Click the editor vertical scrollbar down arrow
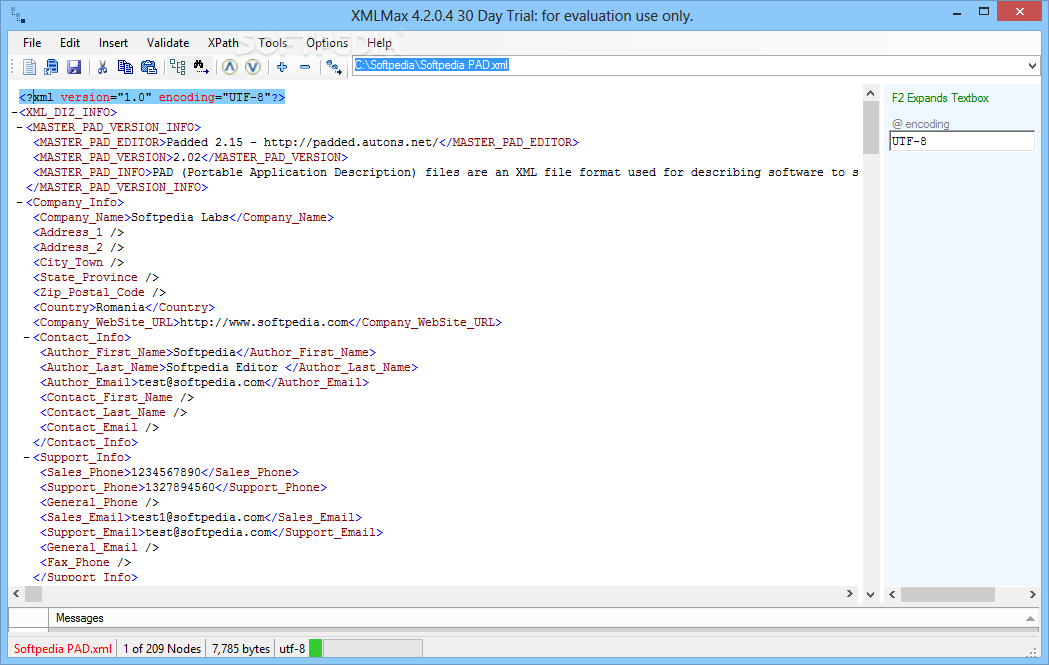This screenshot has height=665, width=1049. (870, 594)
